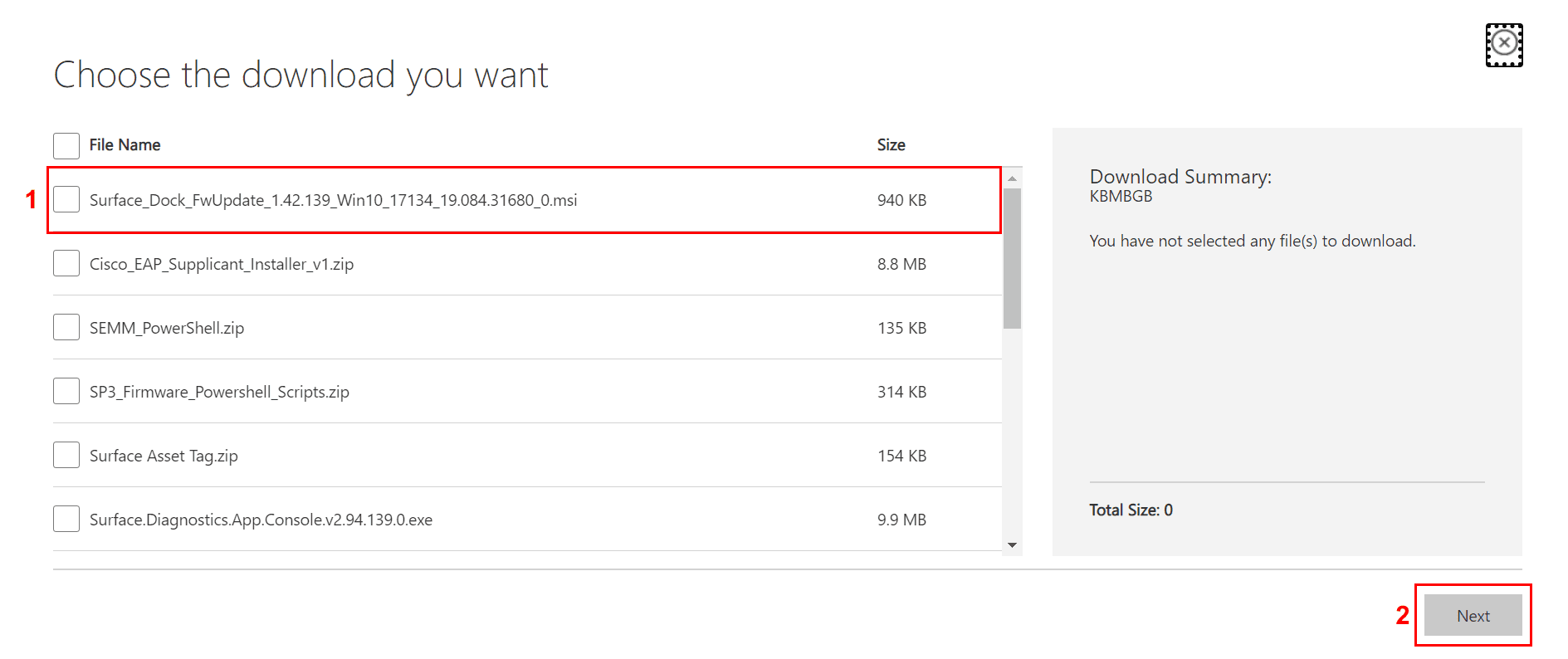Image resolution: width=1568 pixels, height=659 pixels.
Task: Click the 940 KB size value
Action: [x=901, y=200]
